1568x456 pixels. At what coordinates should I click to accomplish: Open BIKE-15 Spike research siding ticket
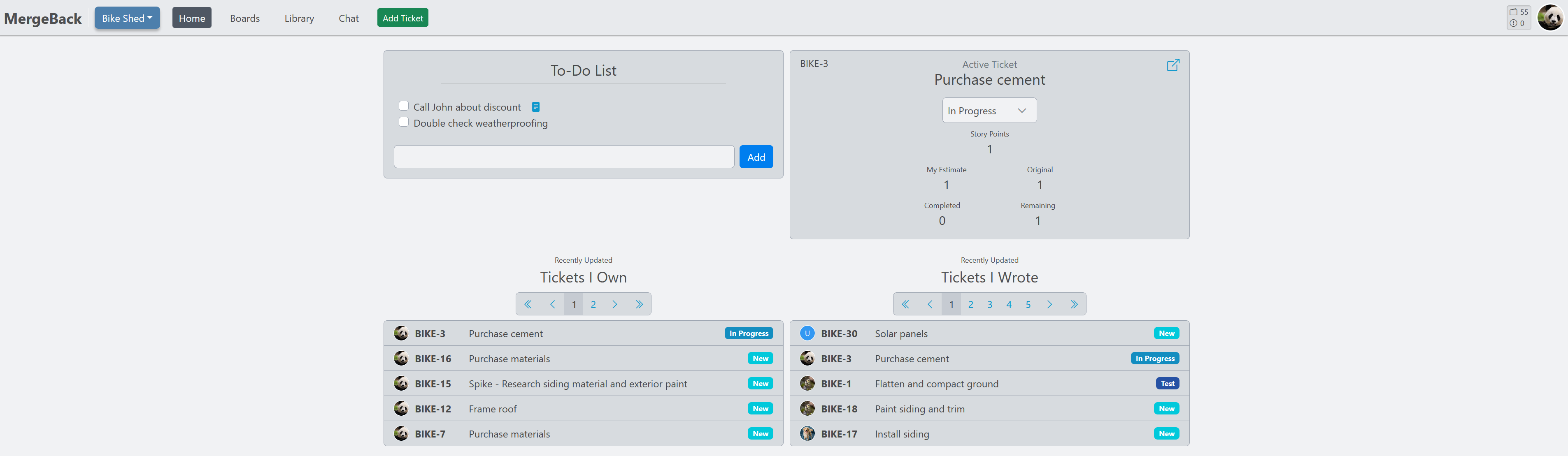[583, 384]
